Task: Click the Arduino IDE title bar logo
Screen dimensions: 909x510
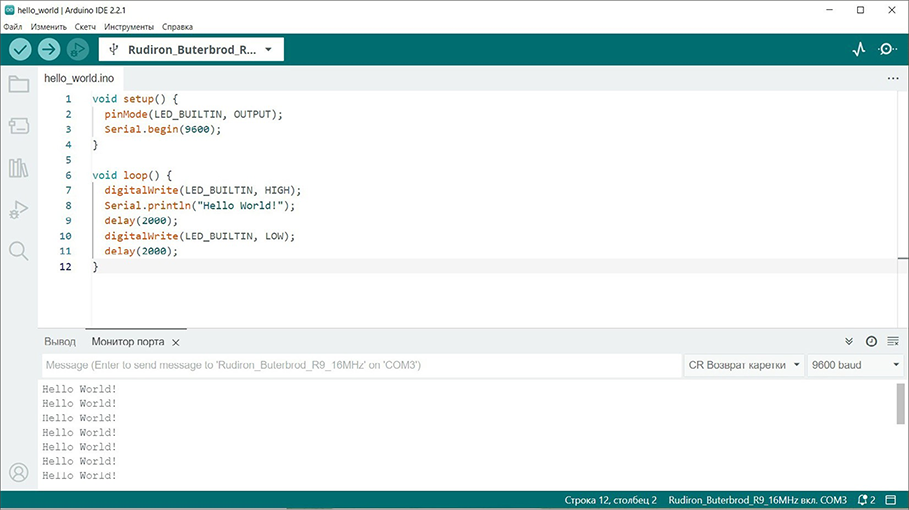Action: (x=9, y=10)
